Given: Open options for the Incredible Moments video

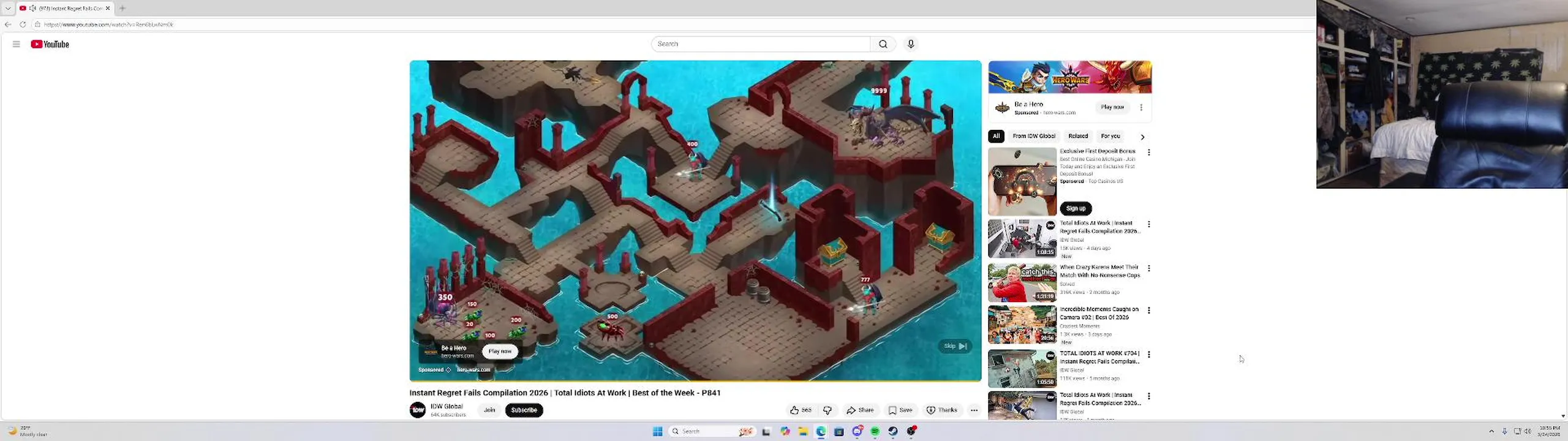Looking at the screenshot, I should point(1148,311).
